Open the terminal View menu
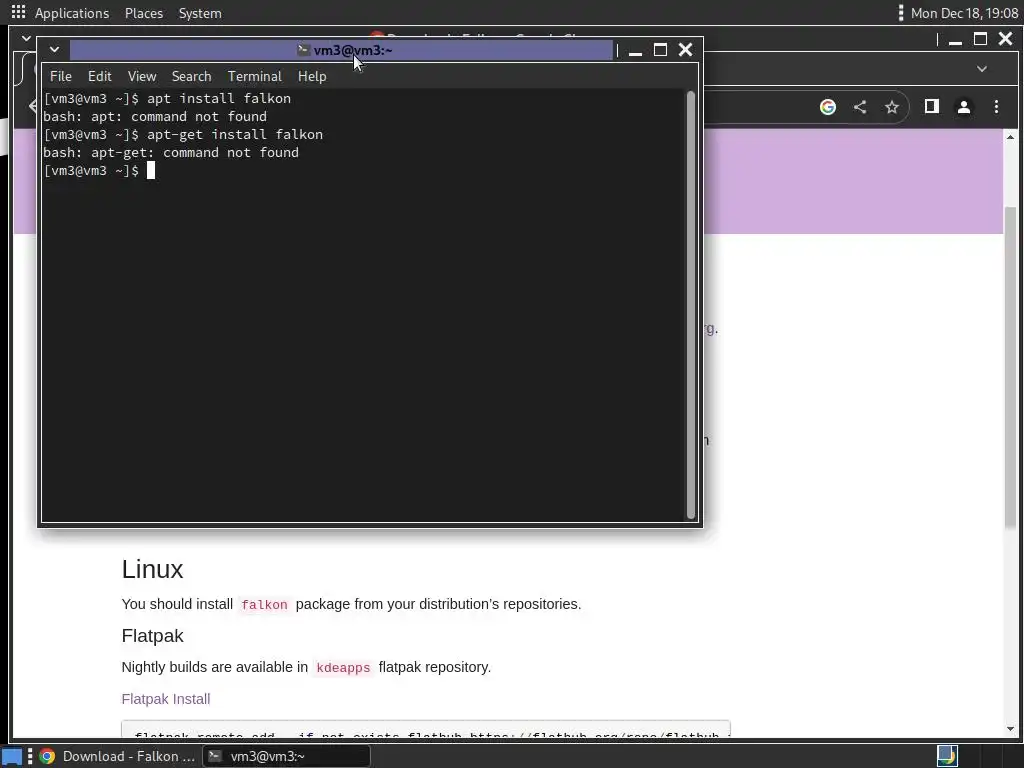The image size is (1024, 768). click(142, 76)
